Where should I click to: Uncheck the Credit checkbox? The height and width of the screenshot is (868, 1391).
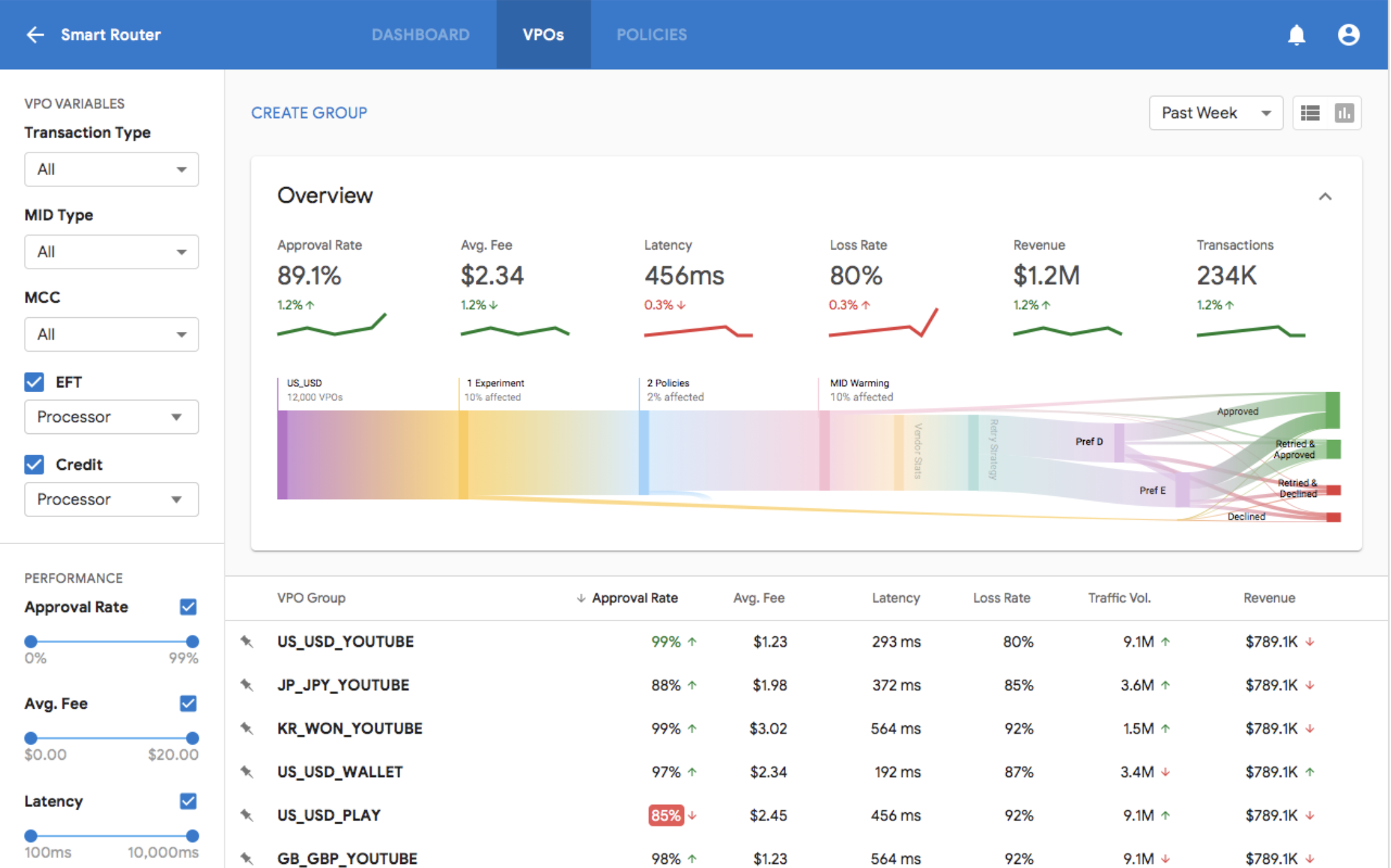click(34, 465)
